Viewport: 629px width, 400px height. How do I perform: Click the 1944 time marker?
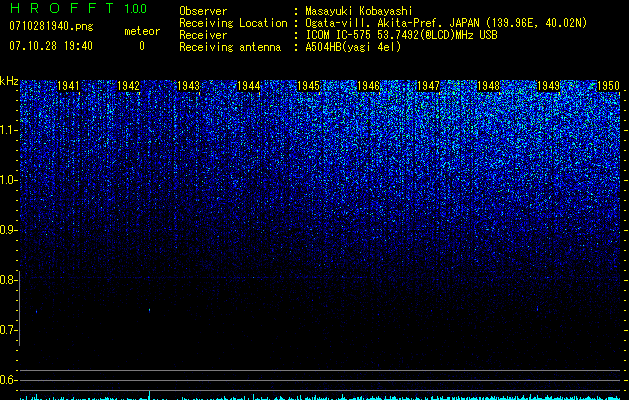(248, 86)
